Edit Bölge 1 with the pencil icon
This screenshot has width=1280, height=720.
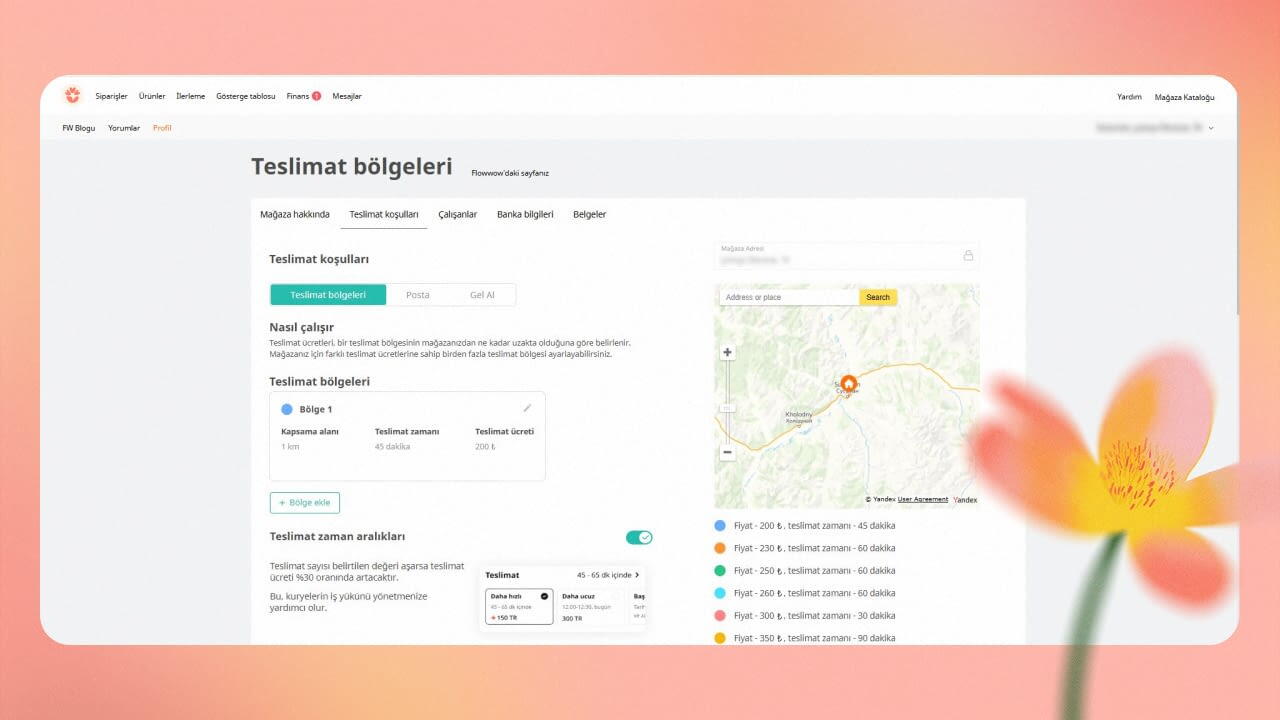point(527,408)
